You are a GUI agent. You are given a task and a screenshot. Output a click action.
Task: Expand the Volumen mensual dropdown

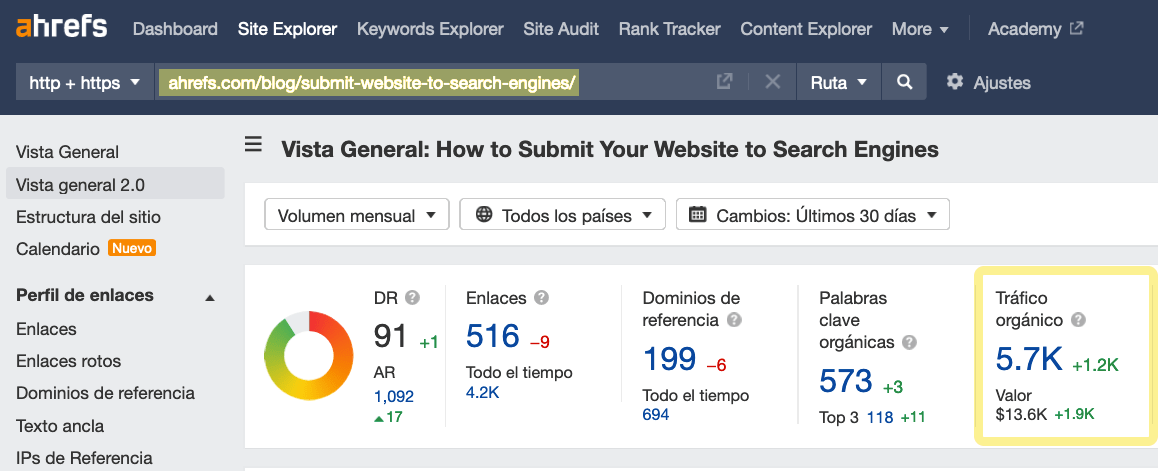(x=357, y=214)
